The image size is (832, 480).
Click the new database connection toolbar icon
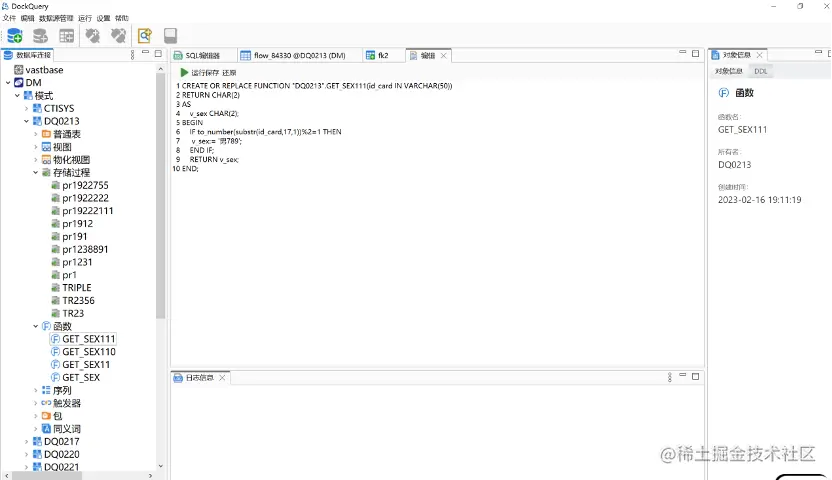(14, 36)
